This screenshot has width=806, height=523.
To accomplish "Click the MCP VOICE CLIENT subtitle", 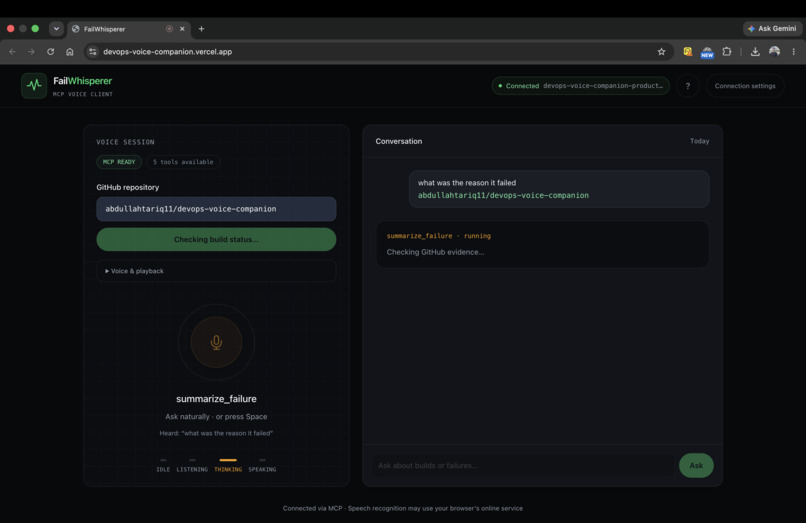I will click(83, 94).
